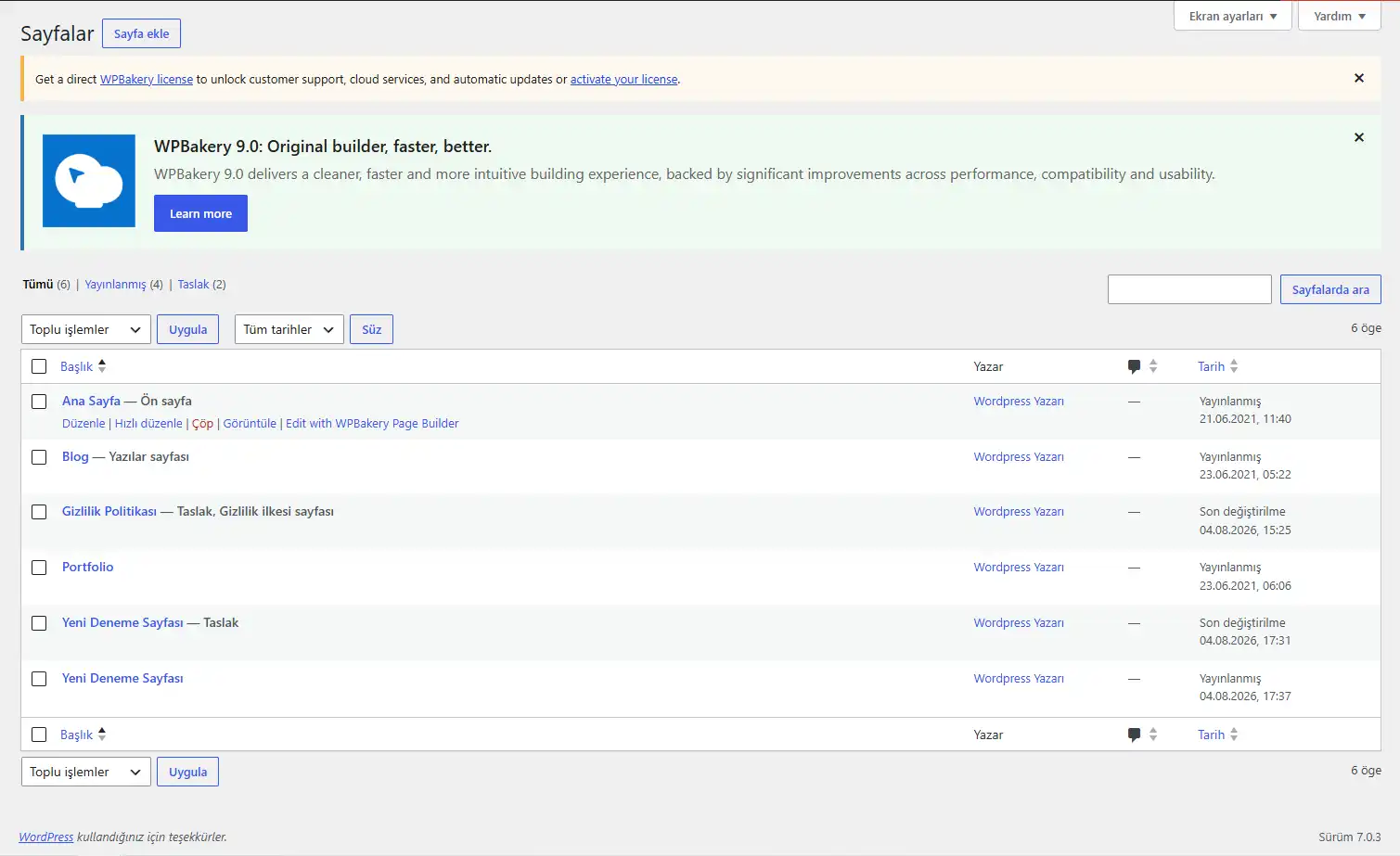The width and height of the screenshot is (1400, 856).
Task: Click Görüntüle under Ana Sayfa
Action: 250,424
